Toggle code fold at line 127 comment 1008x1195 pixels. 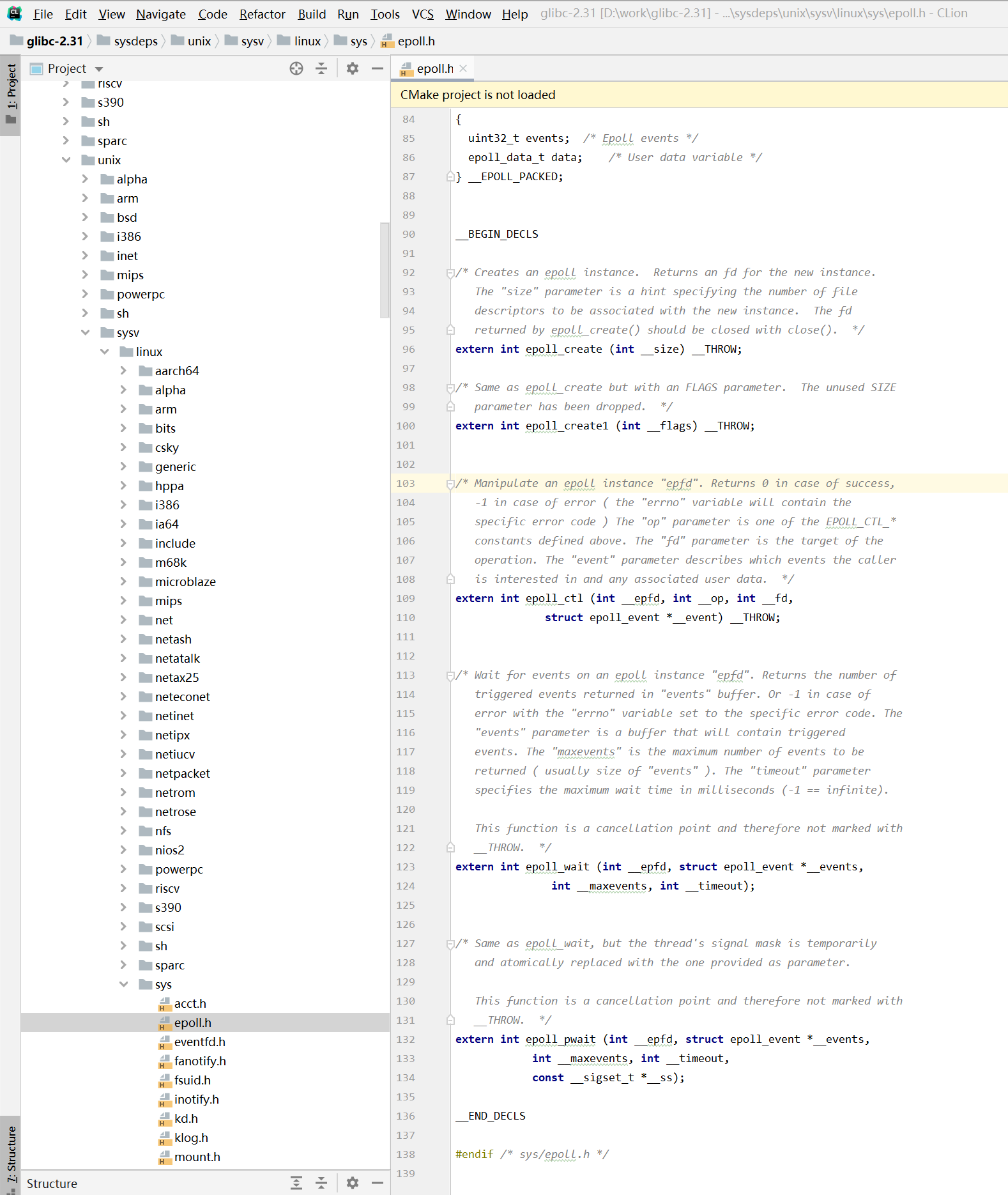pyautogui.click(x=450, y=944)
